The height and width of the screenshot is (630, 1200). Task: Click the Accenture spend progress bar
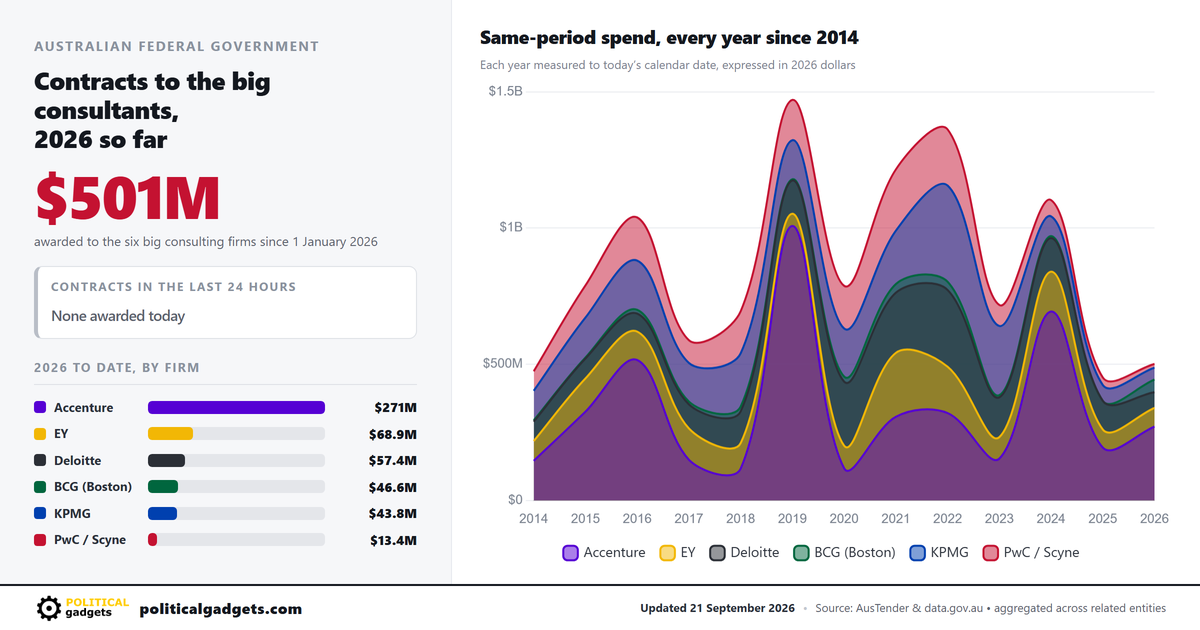pyautogui.click(x=237, y=407)
